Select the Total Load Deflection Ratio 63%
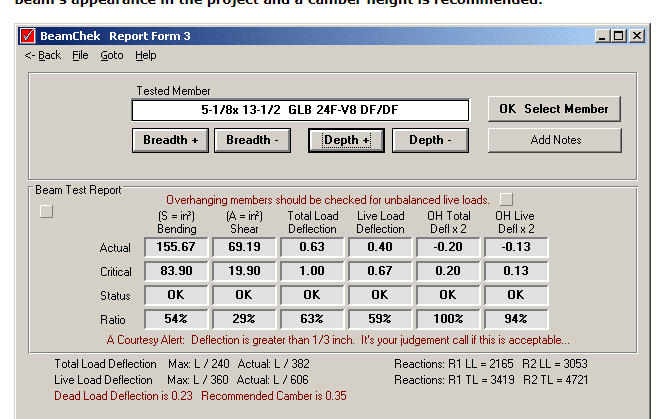 click(x=312, y=319)
